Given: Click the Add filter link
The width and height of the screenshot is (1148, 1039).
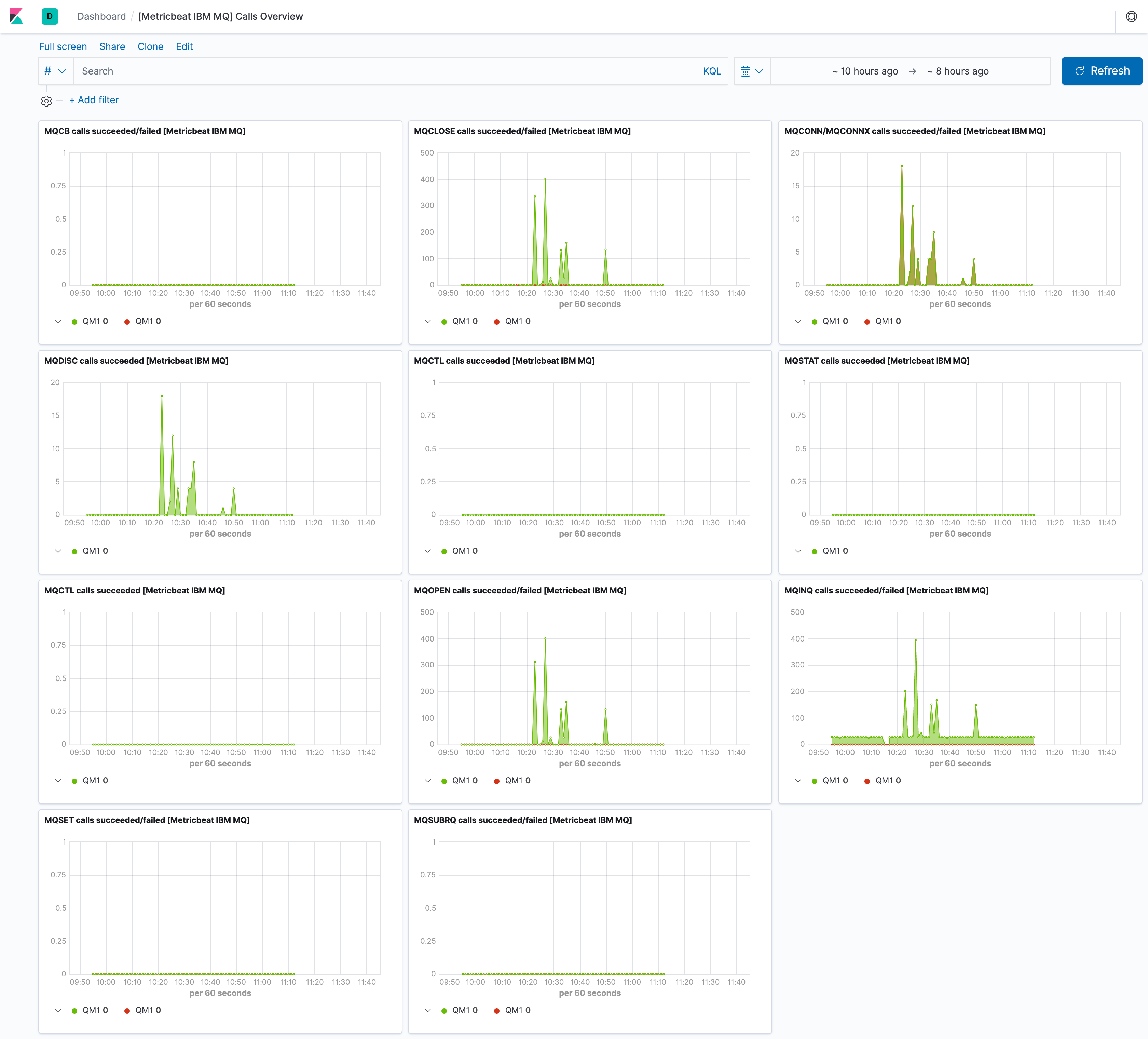Looking at the screenshot, I should coord(94,100).
